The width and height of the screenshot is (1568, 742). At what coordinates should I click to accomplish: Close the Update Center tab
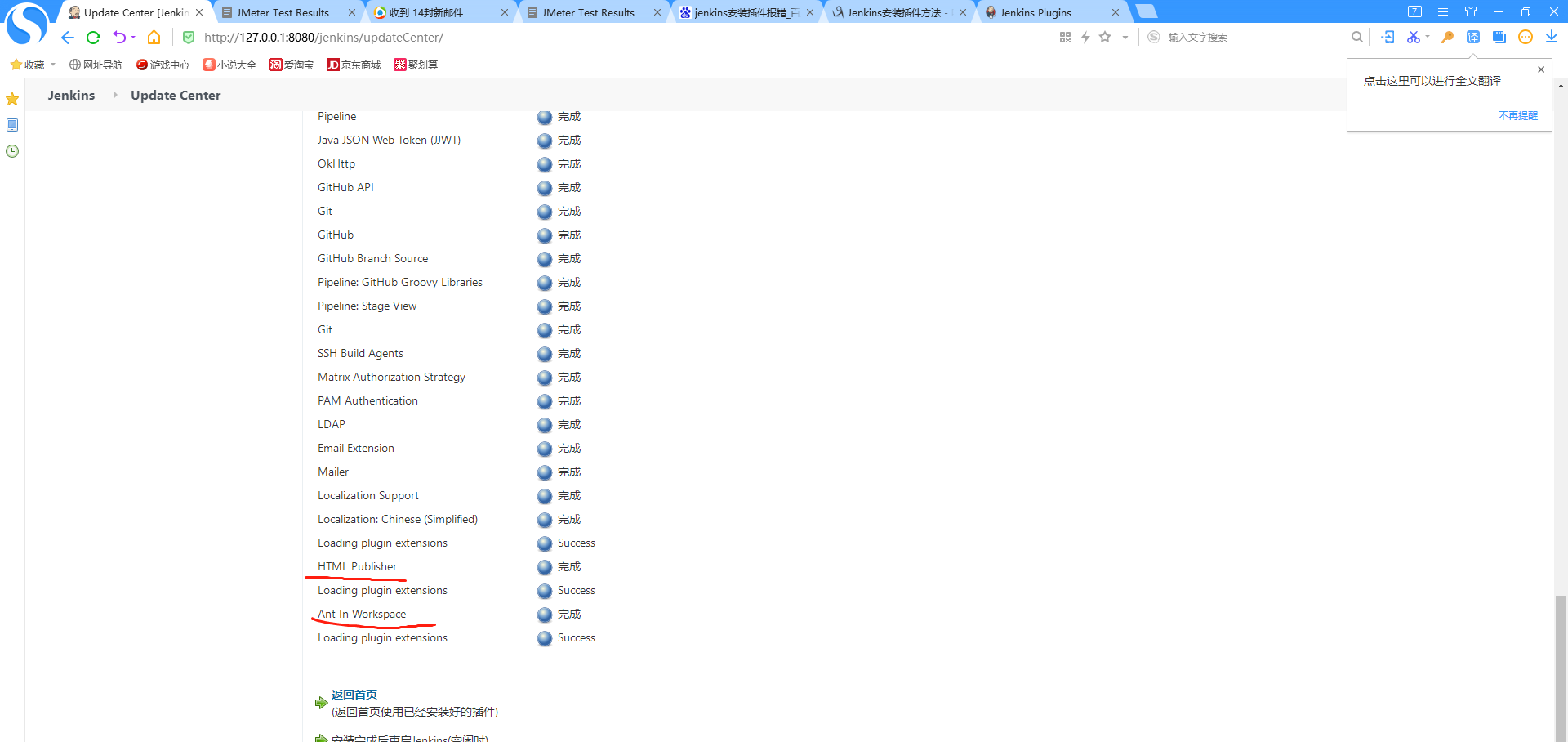point(199,12)
